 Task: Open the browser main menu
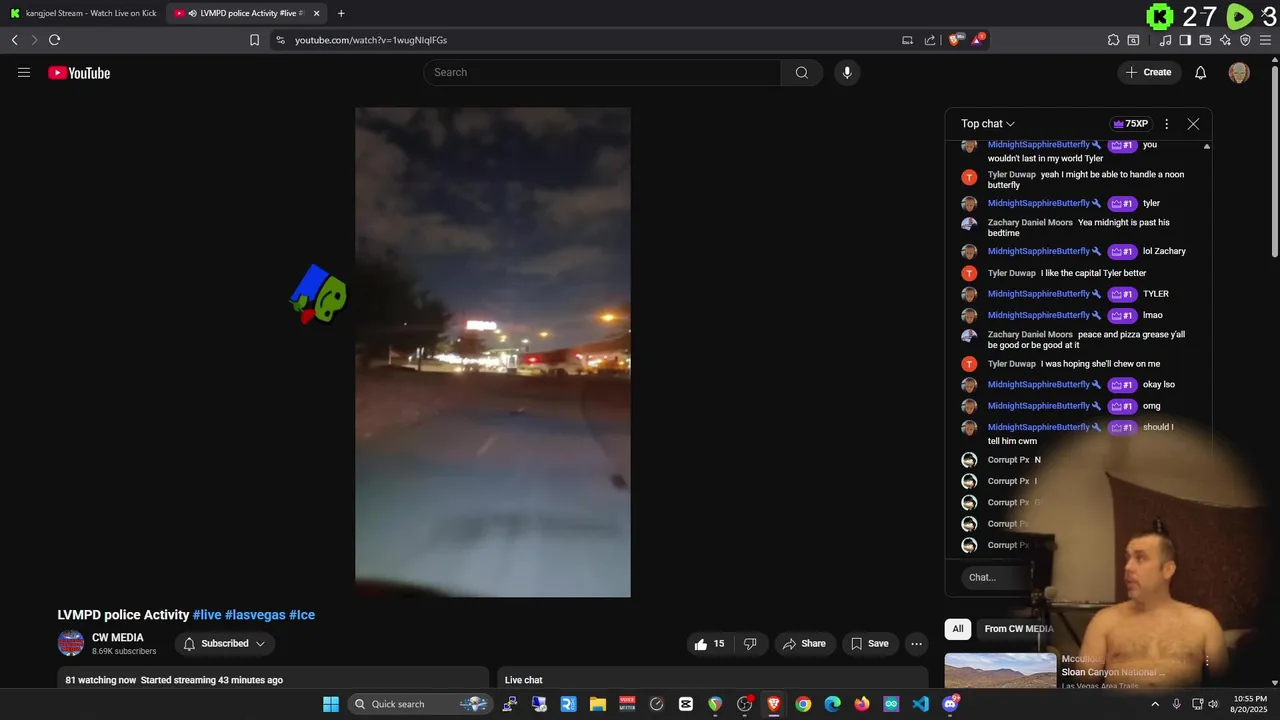[x=1265, y=40]
